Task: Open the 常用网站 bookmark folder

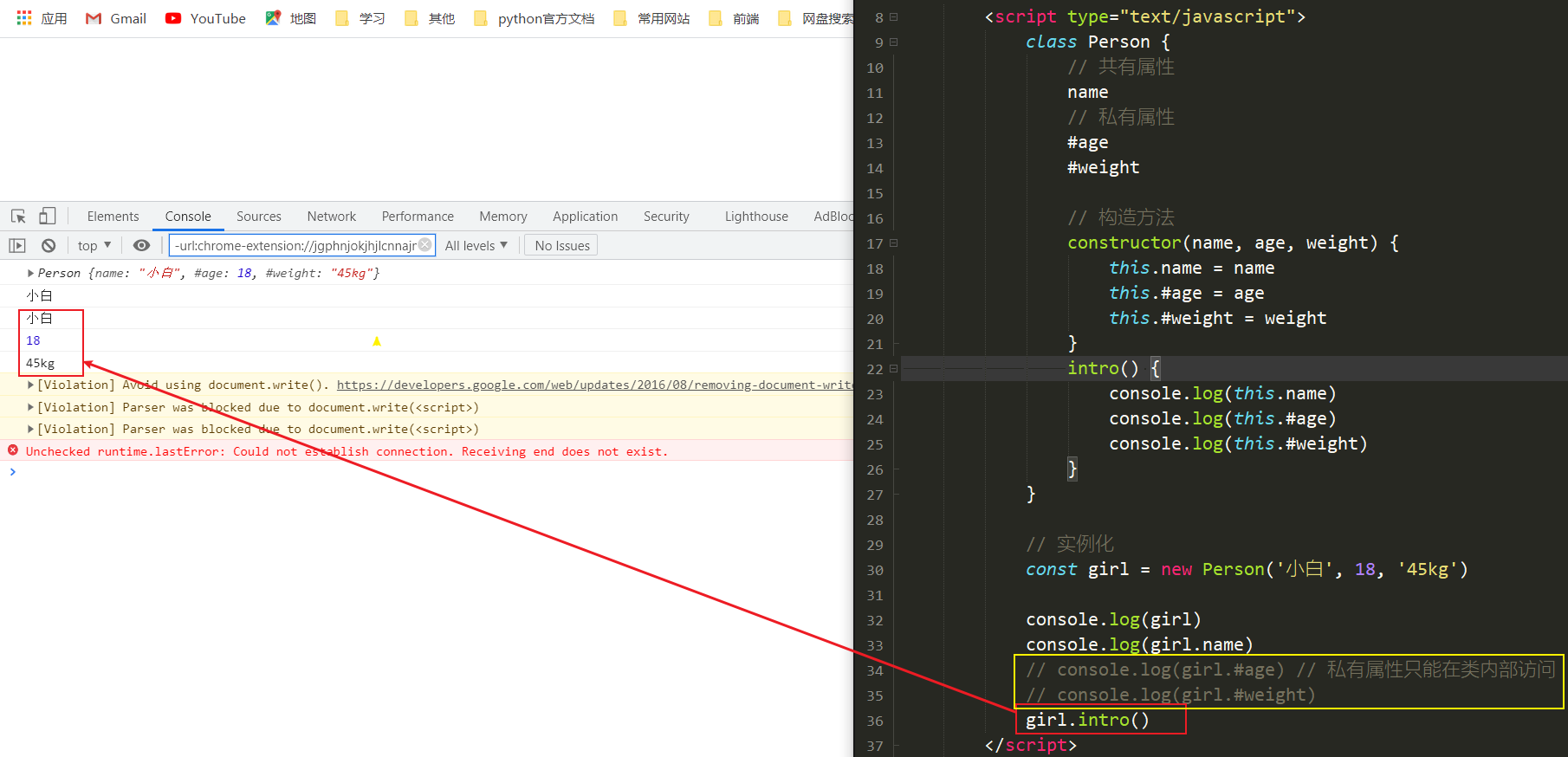Action: click(652, 18)
